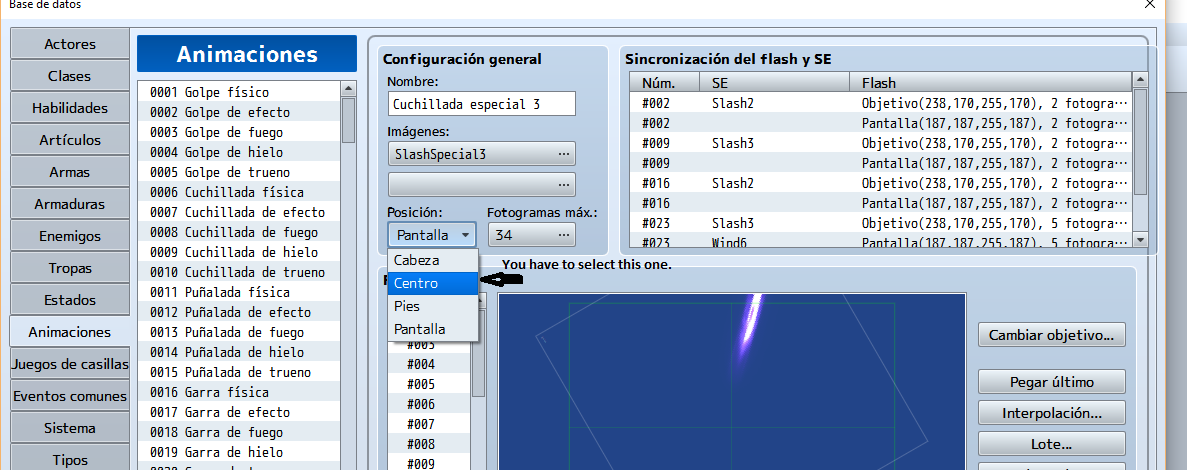Click the Pegar último button
The image size is (1187, 470).
1051,381
